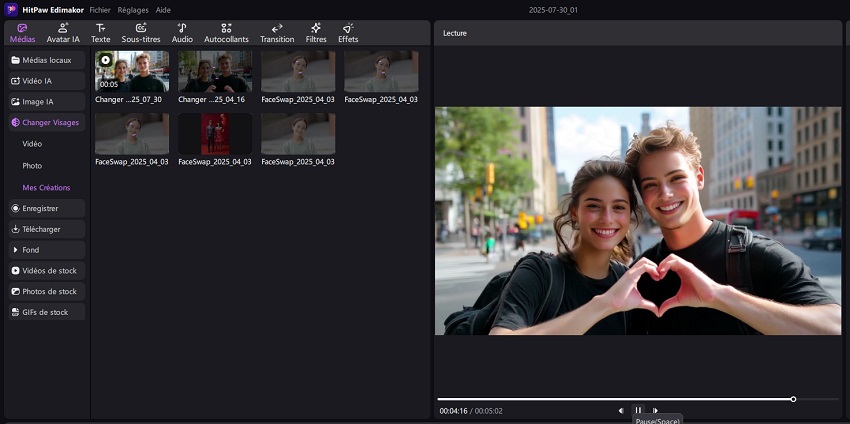Open the Sous-titres panel
The height and width of the screenshot is (424, 850).
(x=141, y=33)
